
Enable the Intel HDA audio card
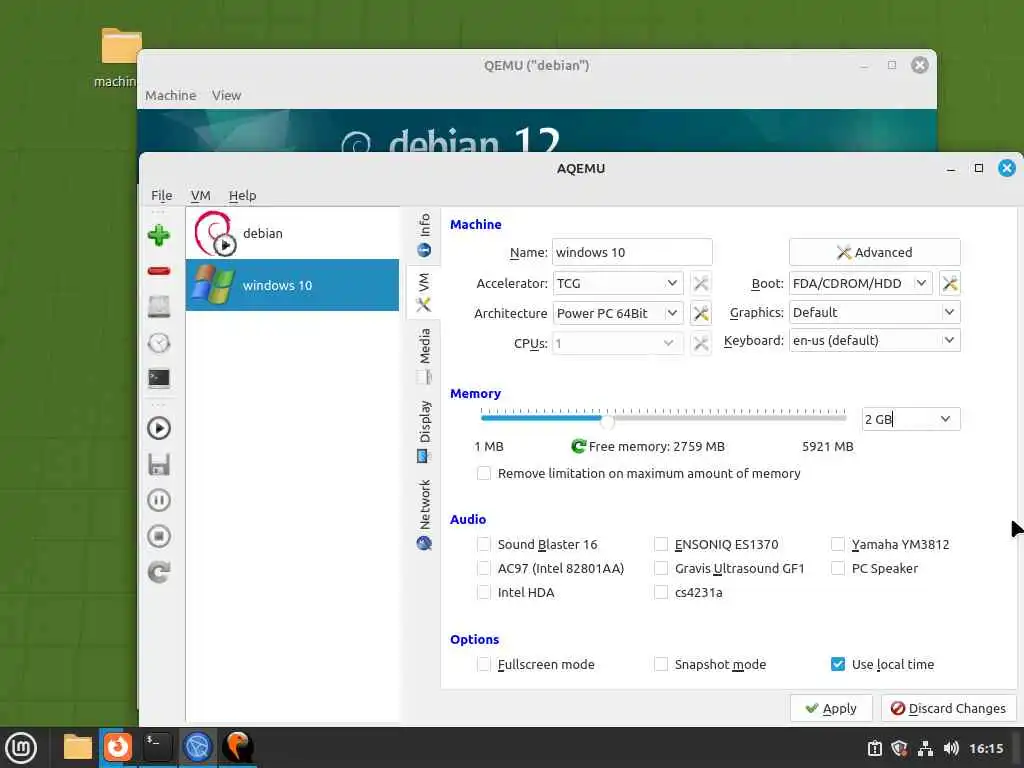pos(484,592)
